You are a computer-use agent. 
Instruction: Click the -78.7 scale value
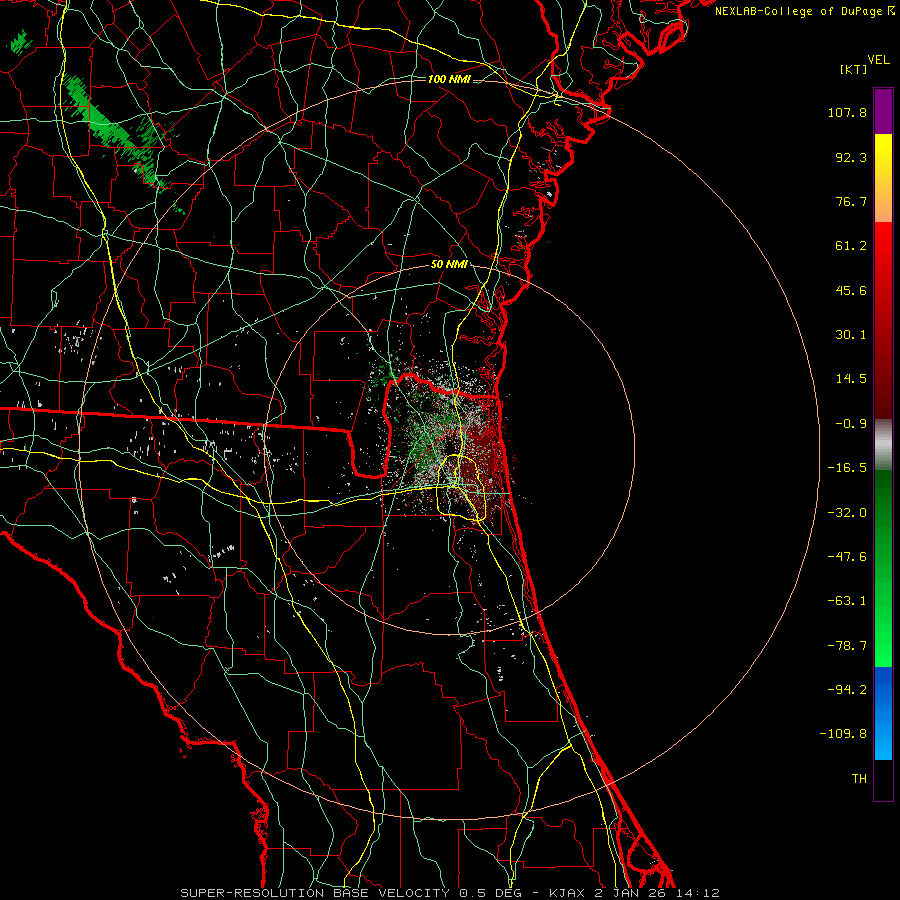847,646
